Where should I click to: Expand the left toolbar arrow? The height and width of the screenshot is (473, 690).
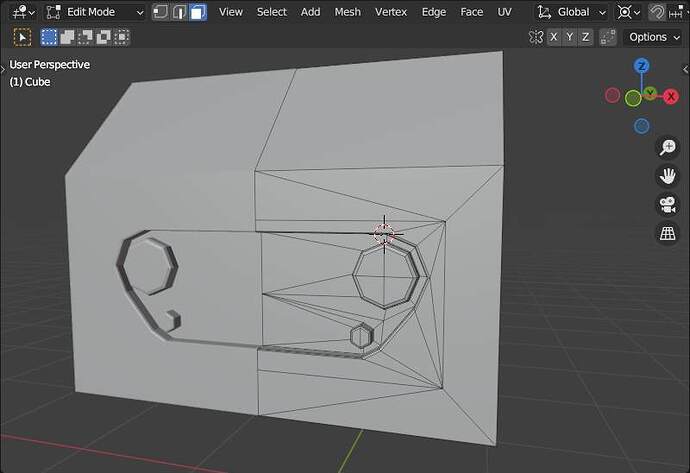[x=3, y=69]
